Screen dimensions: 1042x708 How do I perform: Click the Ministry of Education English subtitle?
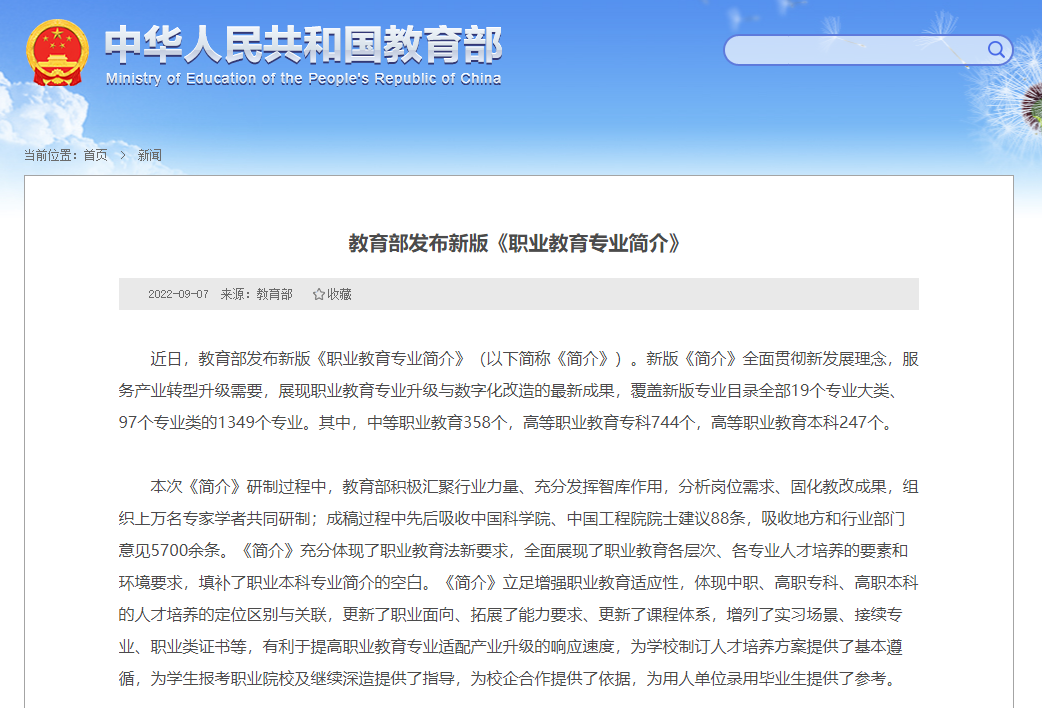coord(304,78)
